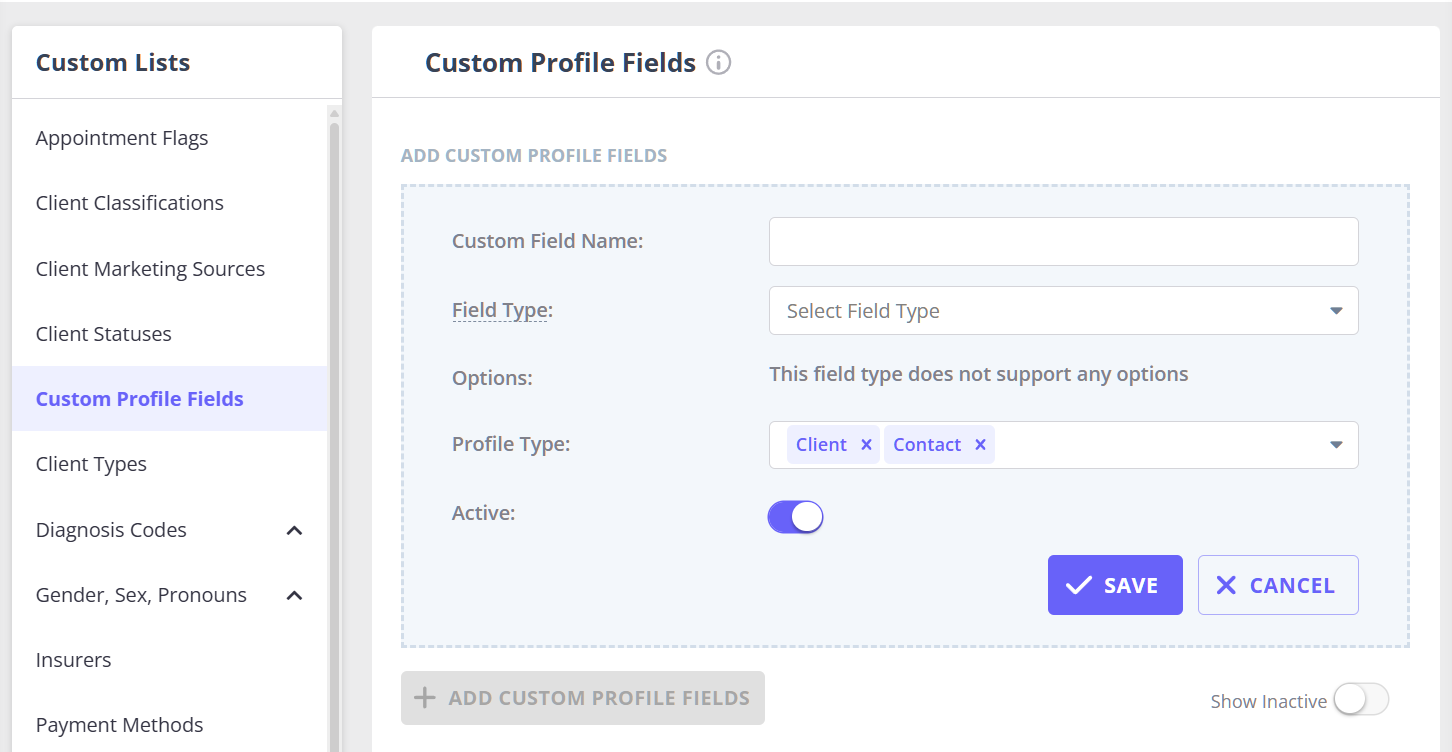Screen dimensions: 1452x752
Task: Expand the Gender, Sex, Pronouns section
Action: [294, 595]
